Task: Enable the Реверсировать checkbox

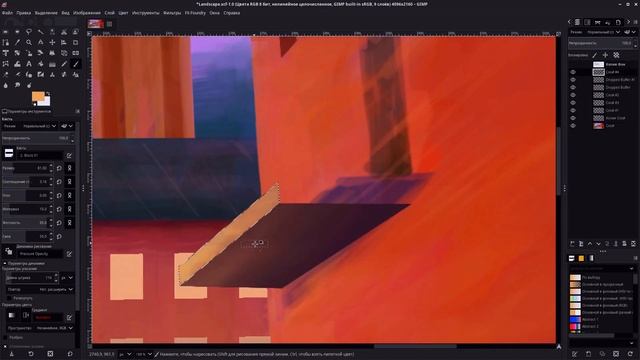Action: (9, 298)
